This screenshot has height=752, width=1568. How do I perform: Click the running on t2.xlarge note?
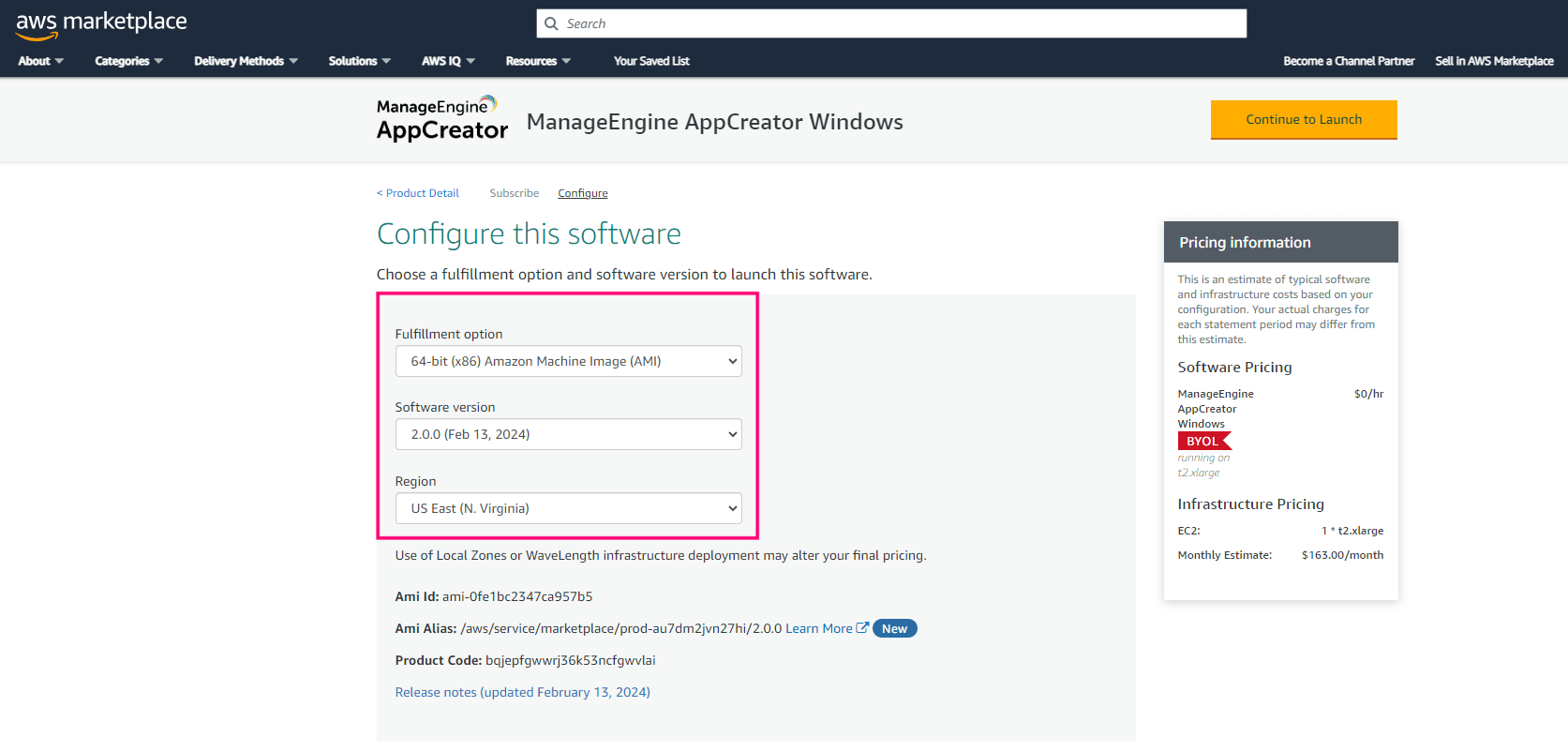(x=1203, y=465)
